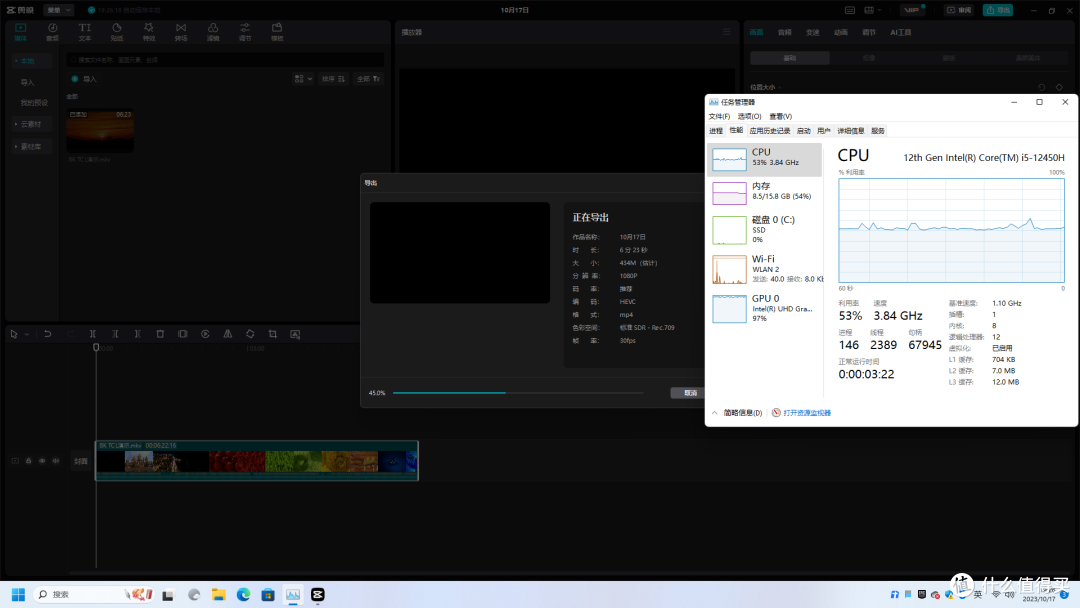The image size is (1080, 608).
Task: Collapse Task Manager with 简略信息 arrow
Action: coord(736,413)
